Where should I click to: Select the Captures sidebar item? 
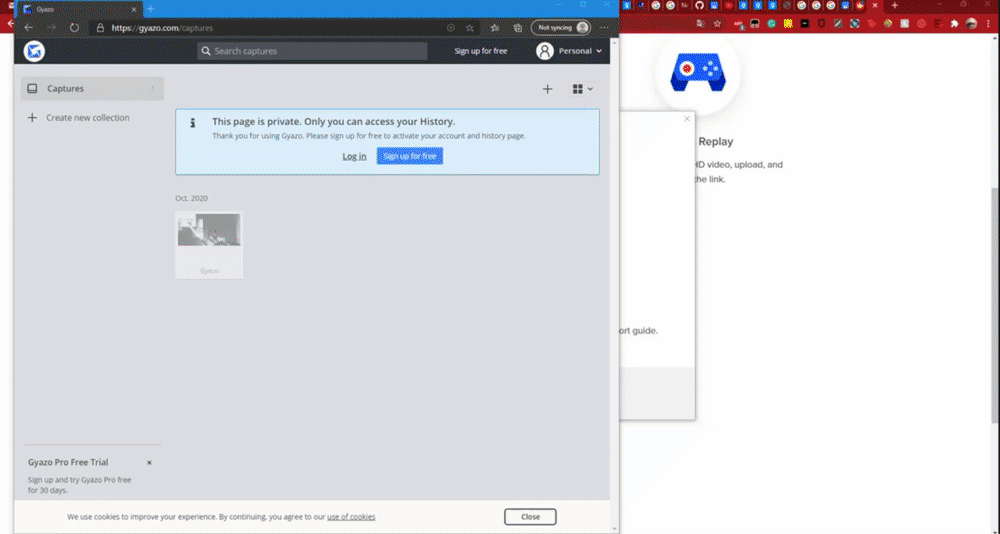pyautogui.click(x=92, y=89)
